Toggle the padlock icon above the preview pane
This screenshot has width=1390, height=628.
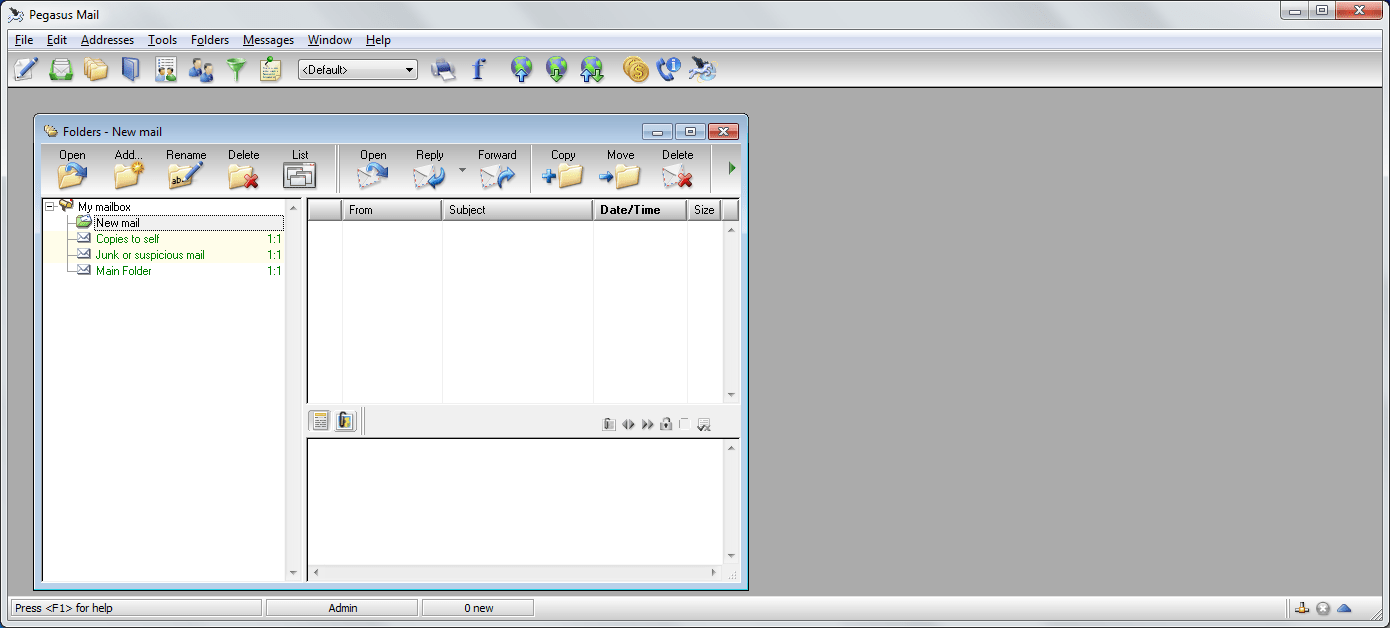coord(666,423)
